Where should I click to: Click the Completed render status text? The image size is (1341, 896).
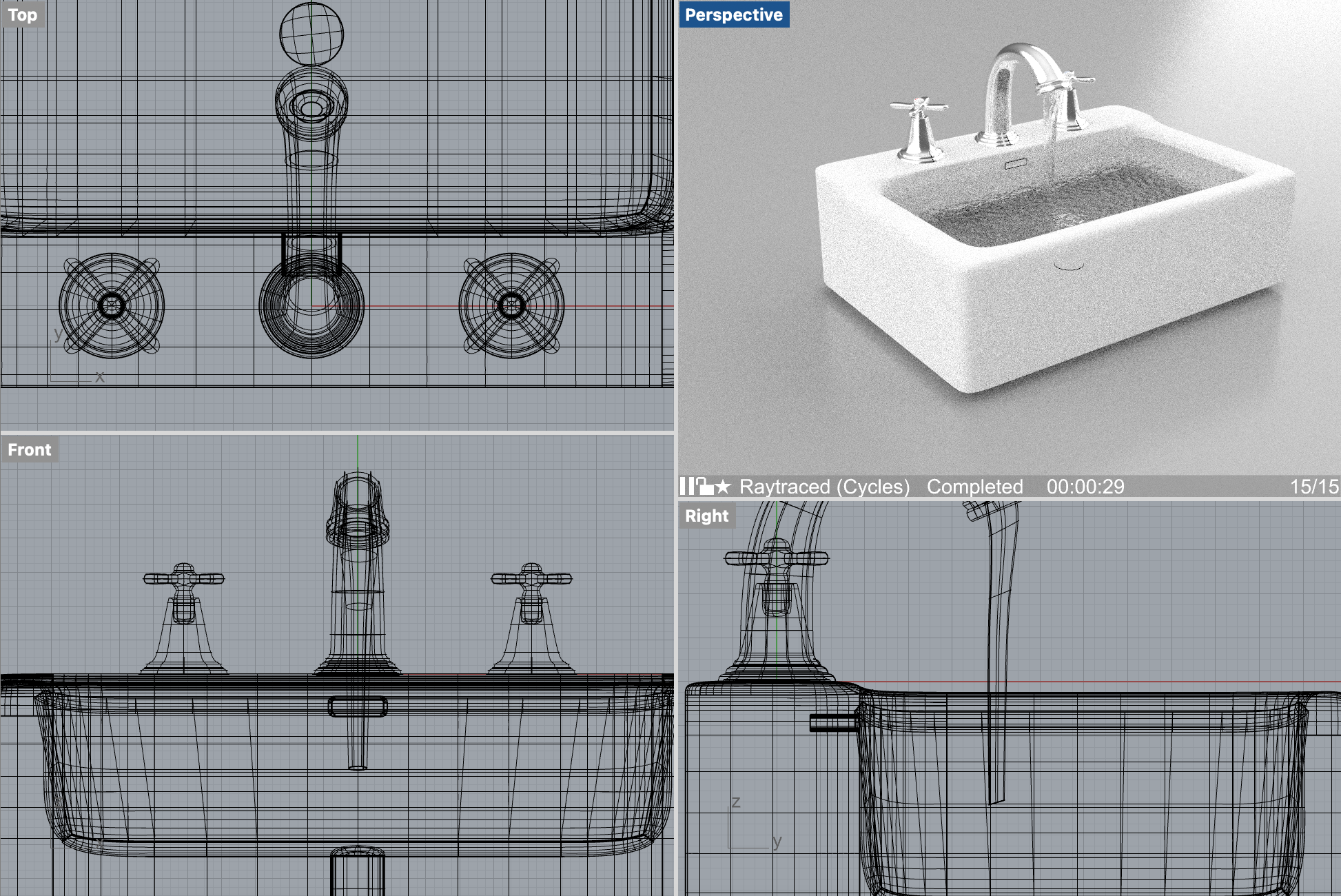point(974,487)
